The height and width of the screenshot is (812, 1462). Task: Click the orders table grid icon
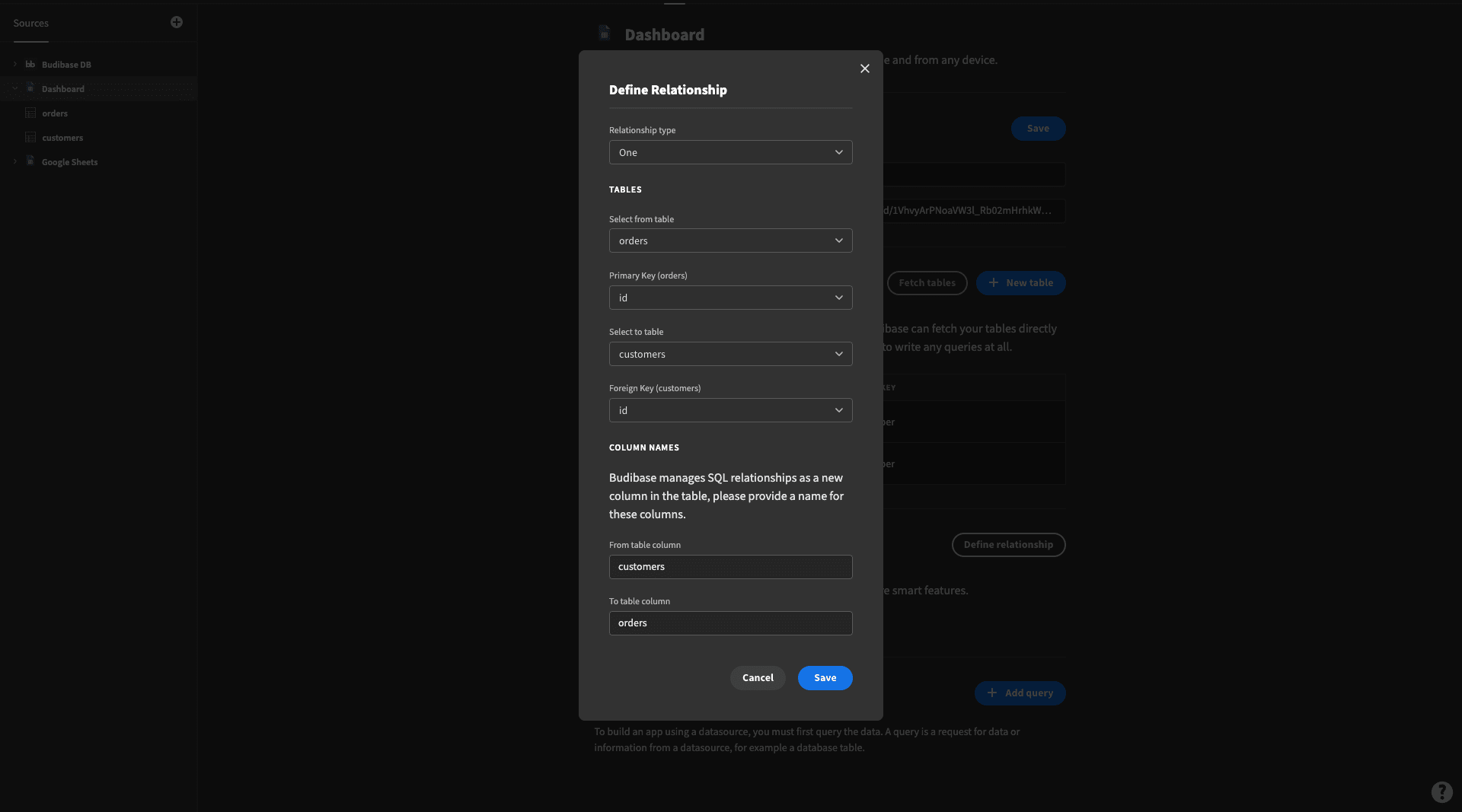[x=30, y=113]
